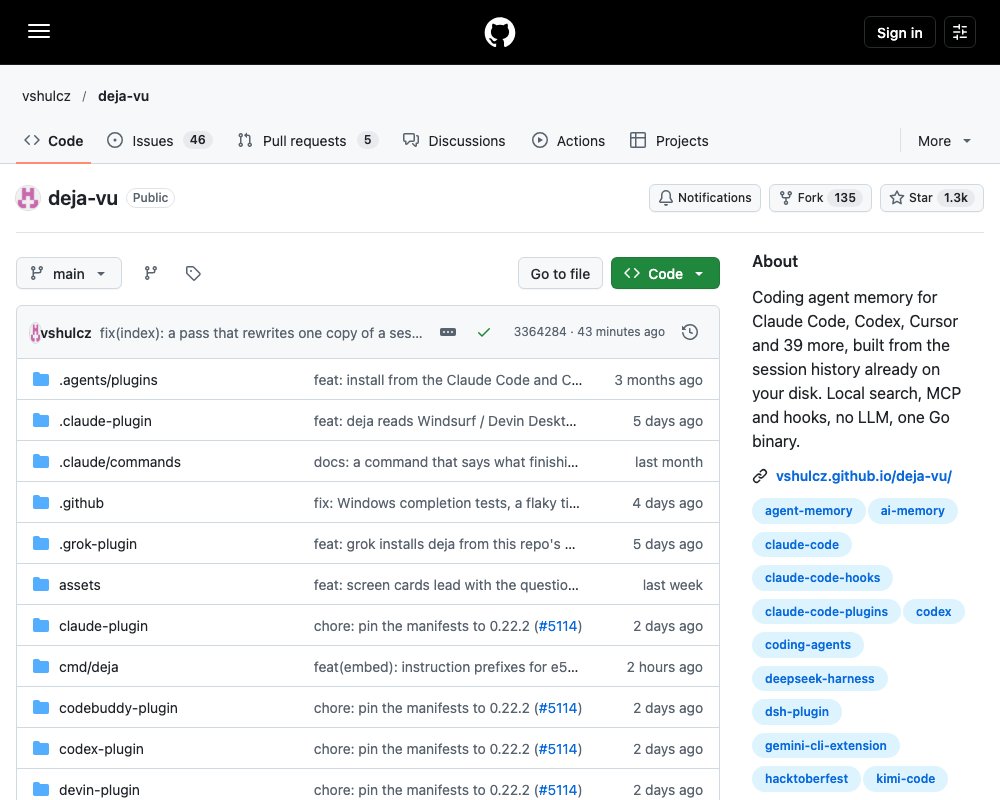The width and height of the screenshot is (1000, 800).
Task: Switch to the Issues tab
Action: coord(159,141)
